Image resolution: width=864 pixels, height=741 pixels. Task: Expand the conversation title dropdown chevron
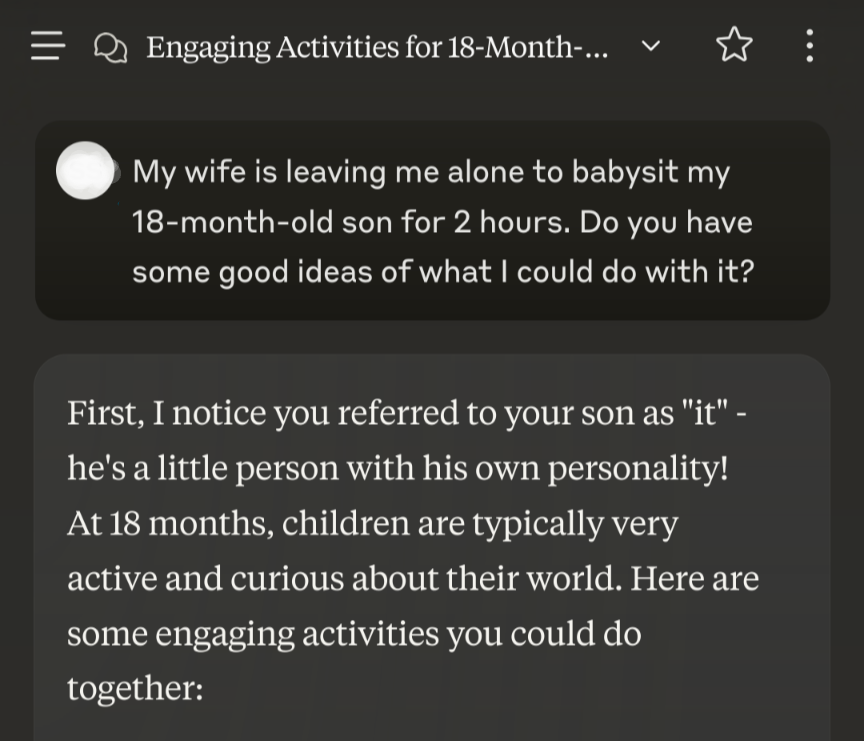(650, 46)
